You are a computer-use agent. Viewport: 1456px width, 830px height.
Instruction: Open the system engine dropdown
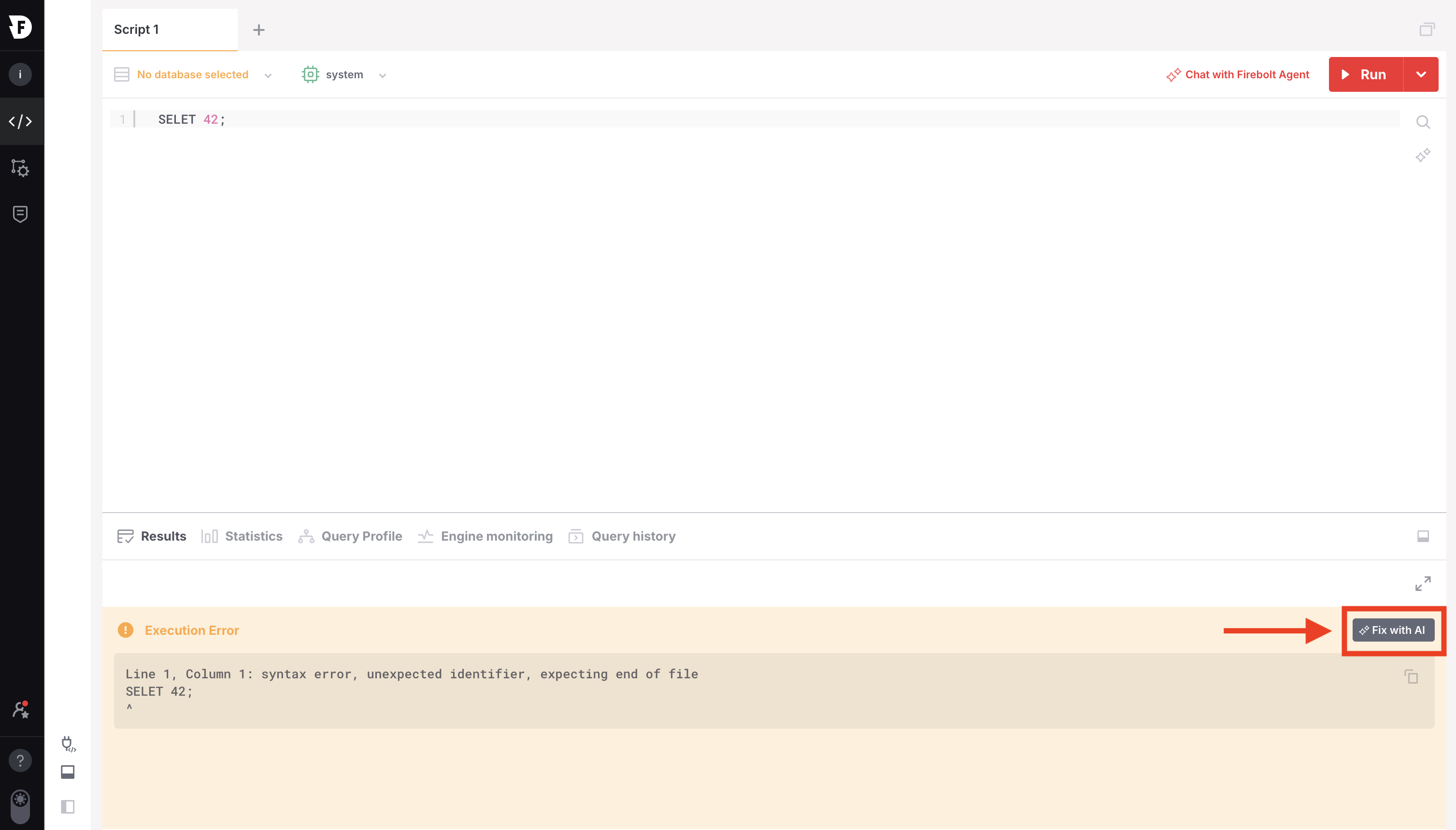pyautogui.click(x=344, y=75)
